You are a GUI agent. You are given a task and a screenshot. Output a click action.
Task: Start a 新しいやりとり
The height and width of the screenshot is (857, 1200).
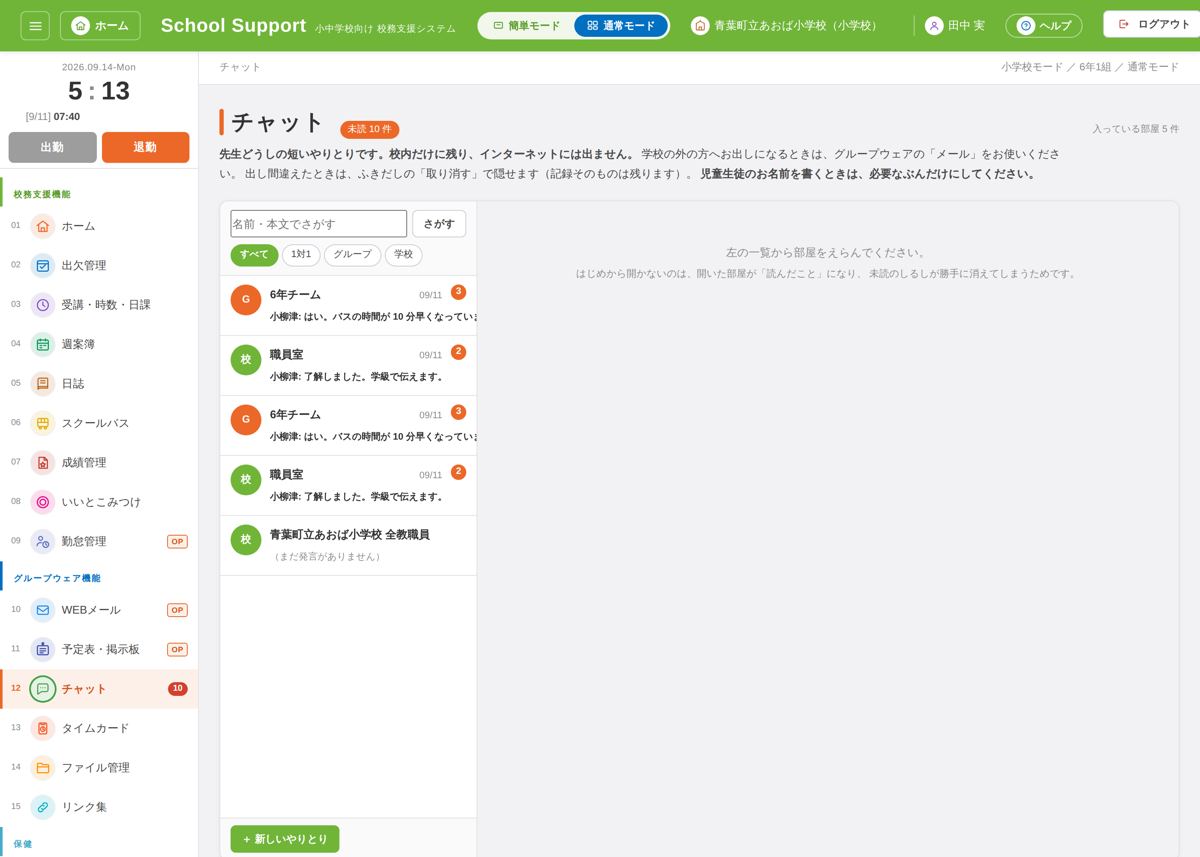click(x=285, y=839)
